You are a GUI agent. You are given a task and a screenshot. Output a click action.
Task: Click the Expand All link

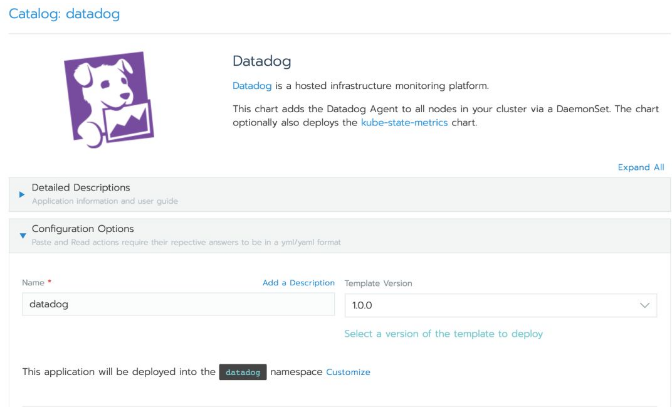pos(641,168)
